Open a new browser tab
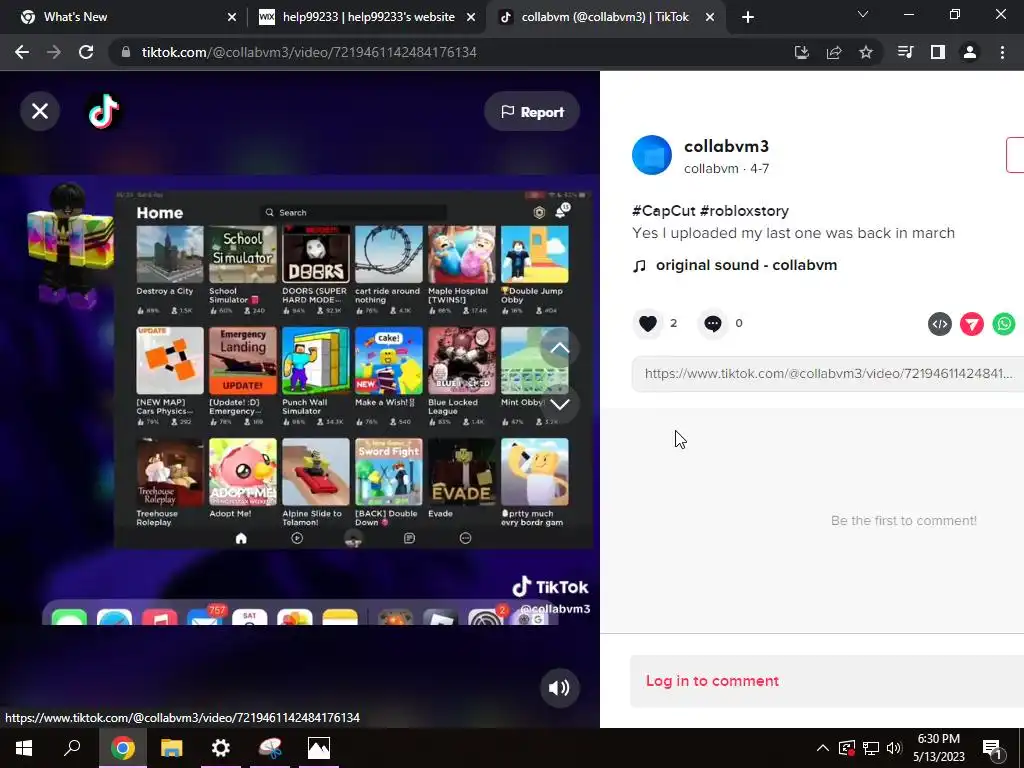The width and height of the screenshot is (1024, 768). coord(748,18)
